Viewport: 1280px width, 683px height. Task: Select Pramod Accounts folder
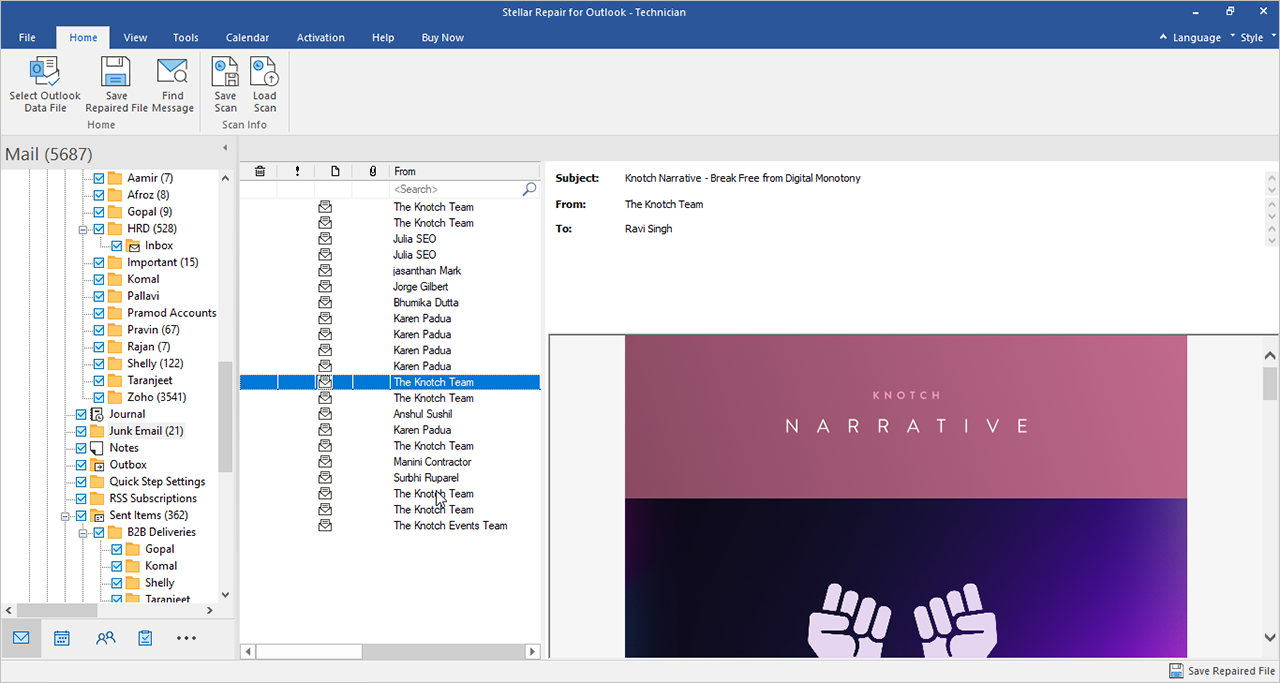coord(171,313)
